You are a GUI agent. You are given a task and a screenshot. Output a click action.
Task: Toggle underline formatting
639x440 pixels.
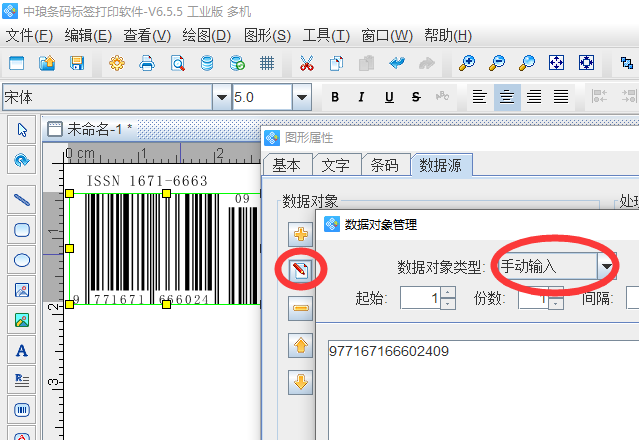389,97
